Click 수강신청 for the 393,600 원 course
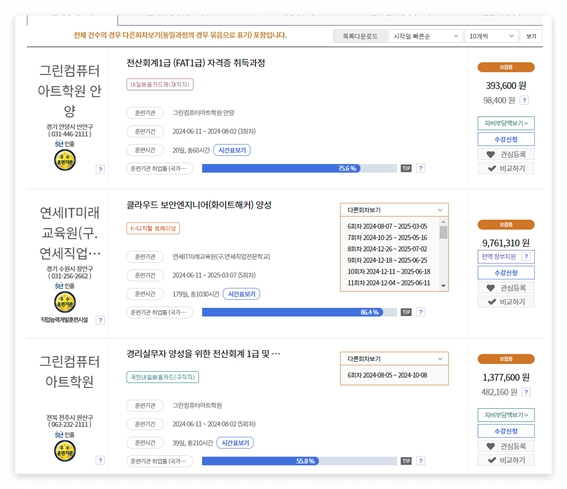Image resolution: width=567 pixels, height=489 pixels. pyautogui.click(x=506, y=139)
